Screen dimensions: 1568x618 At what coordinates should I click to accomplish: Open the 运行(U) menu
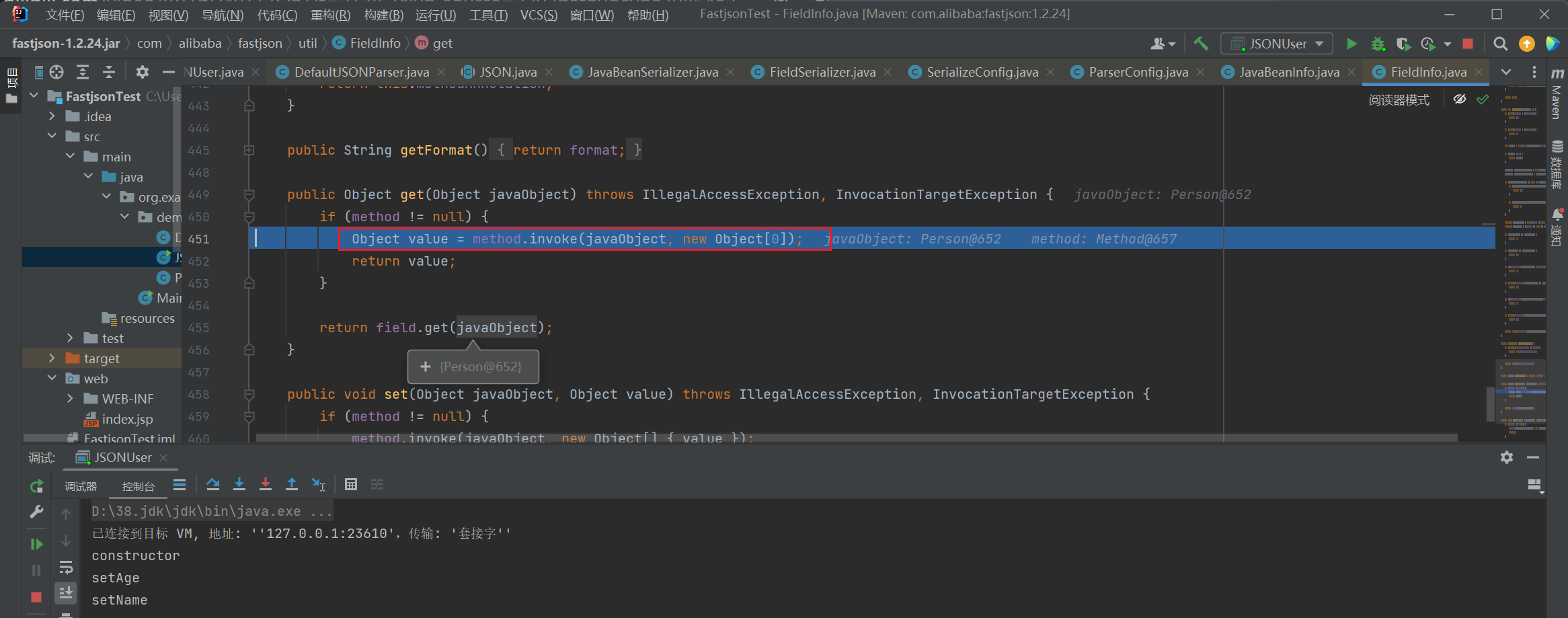click(435, 15)
